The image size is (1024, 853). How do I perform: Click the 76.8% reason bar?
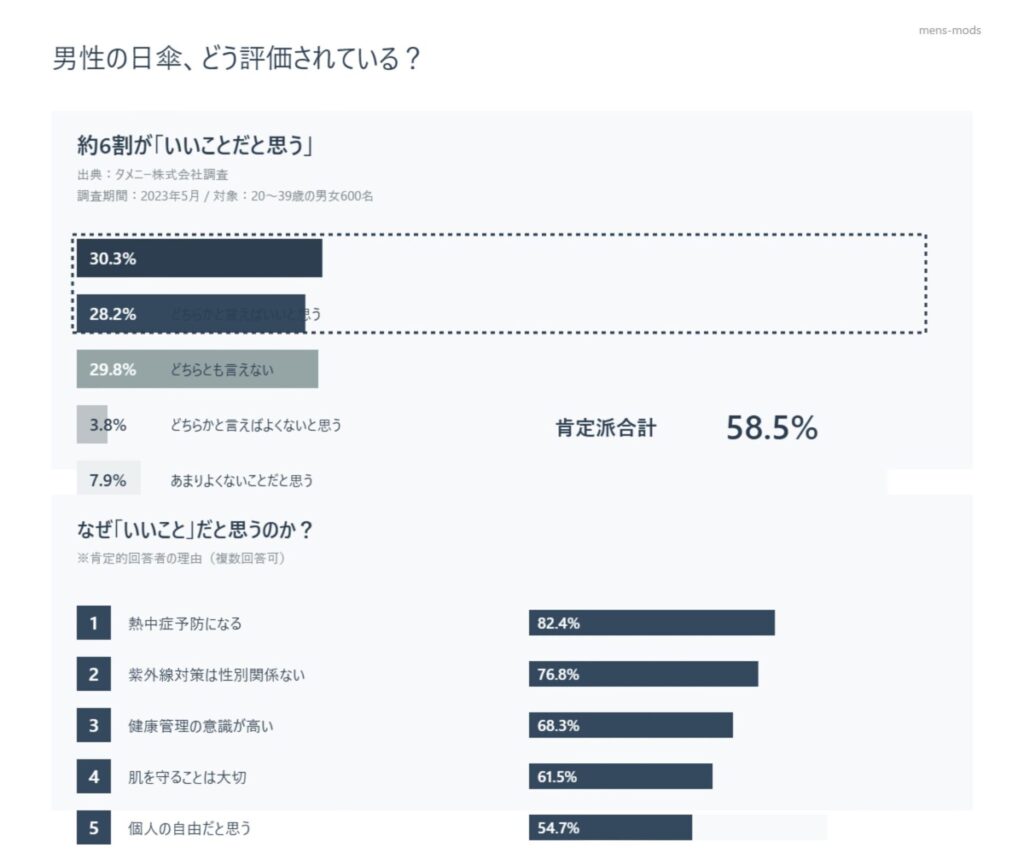643,674
